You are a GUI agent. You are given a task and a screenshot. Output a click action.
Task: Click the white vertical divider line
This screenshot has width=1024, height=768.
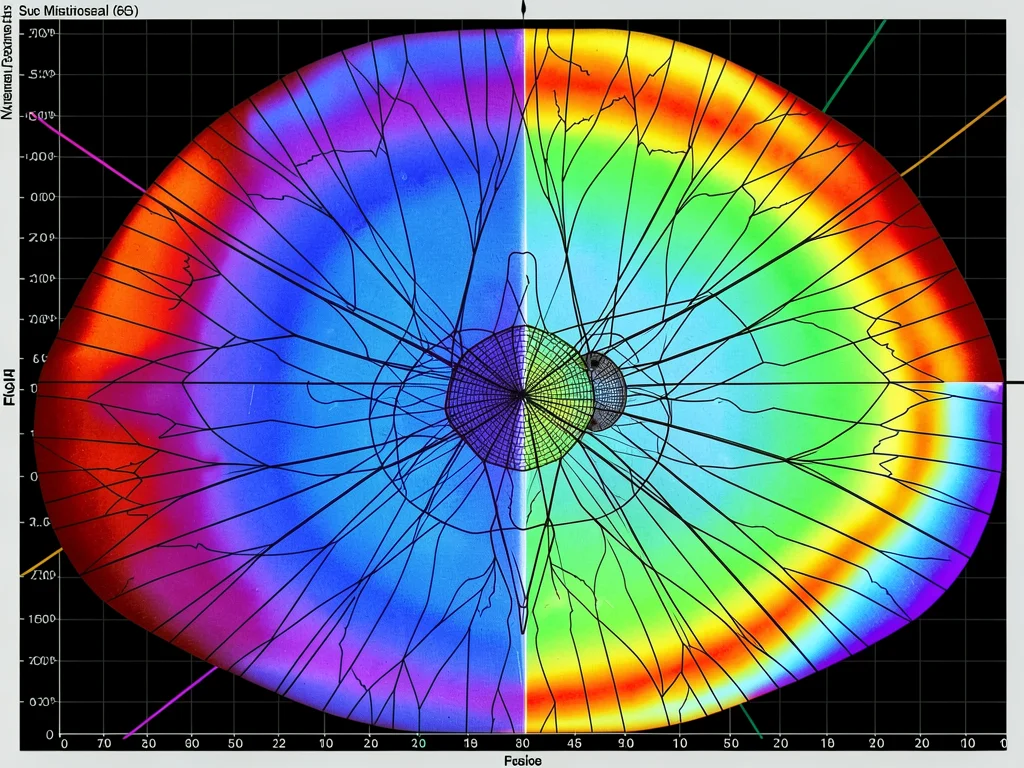(524, 381)
